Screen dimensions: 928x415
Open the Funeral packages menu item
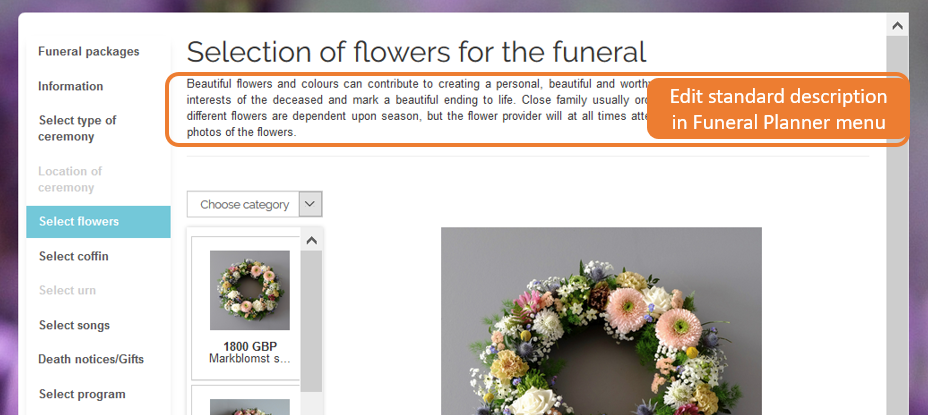tap(89, 52)
